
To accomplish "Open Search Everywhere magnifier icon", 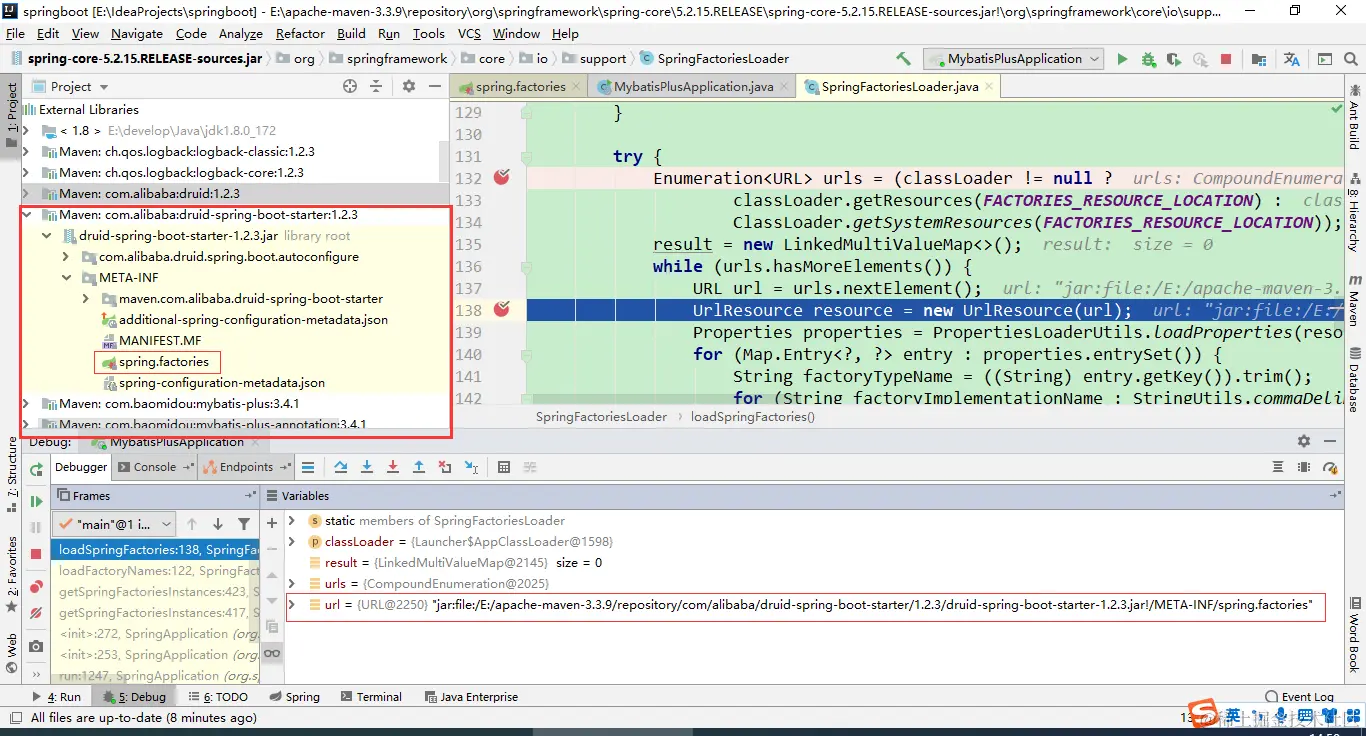I will coord(1350,59).
